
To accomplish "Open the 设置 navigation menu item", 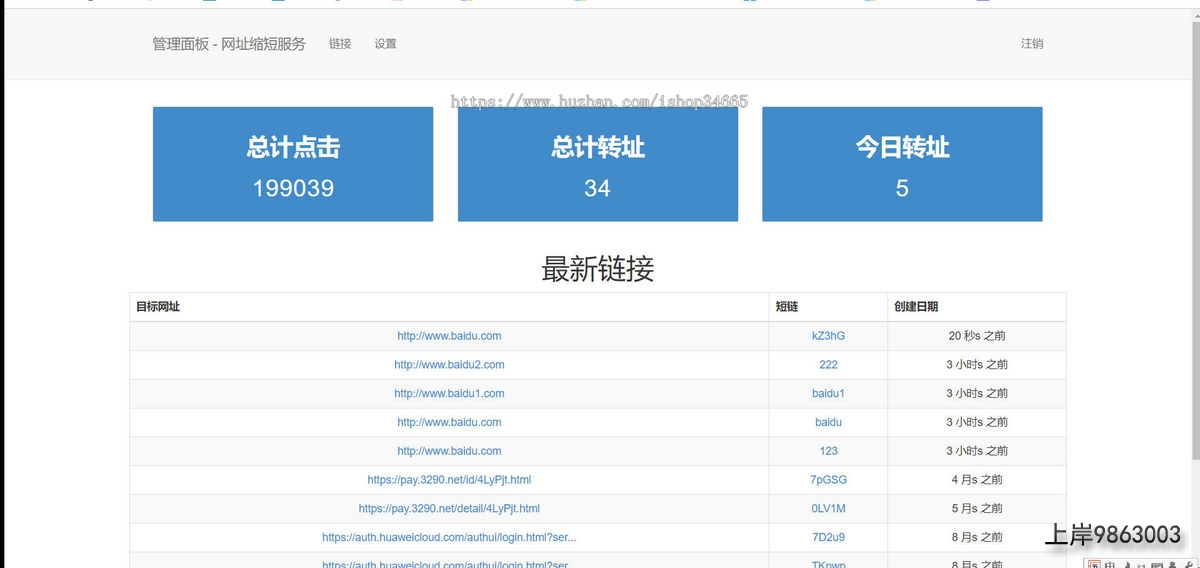I will (x=385, y=44).
